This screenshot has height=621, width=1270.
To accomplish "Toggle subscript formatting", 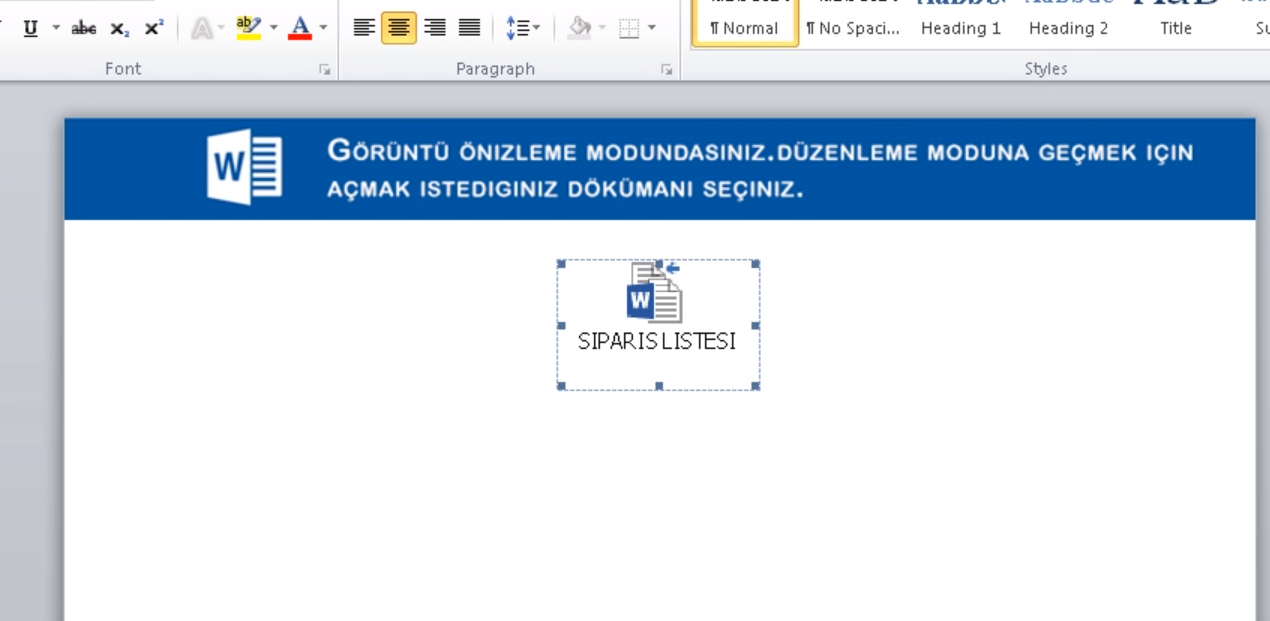I will click(119, 28).
